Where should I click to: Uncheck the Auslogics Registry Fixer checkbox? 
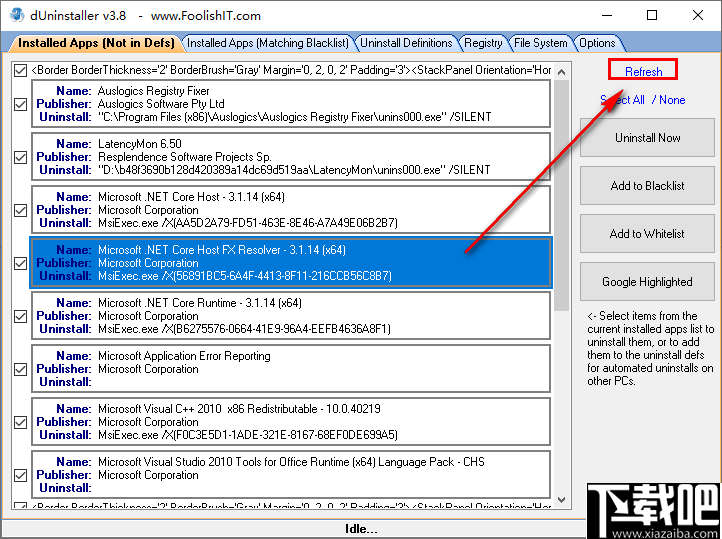coord(20,104)
